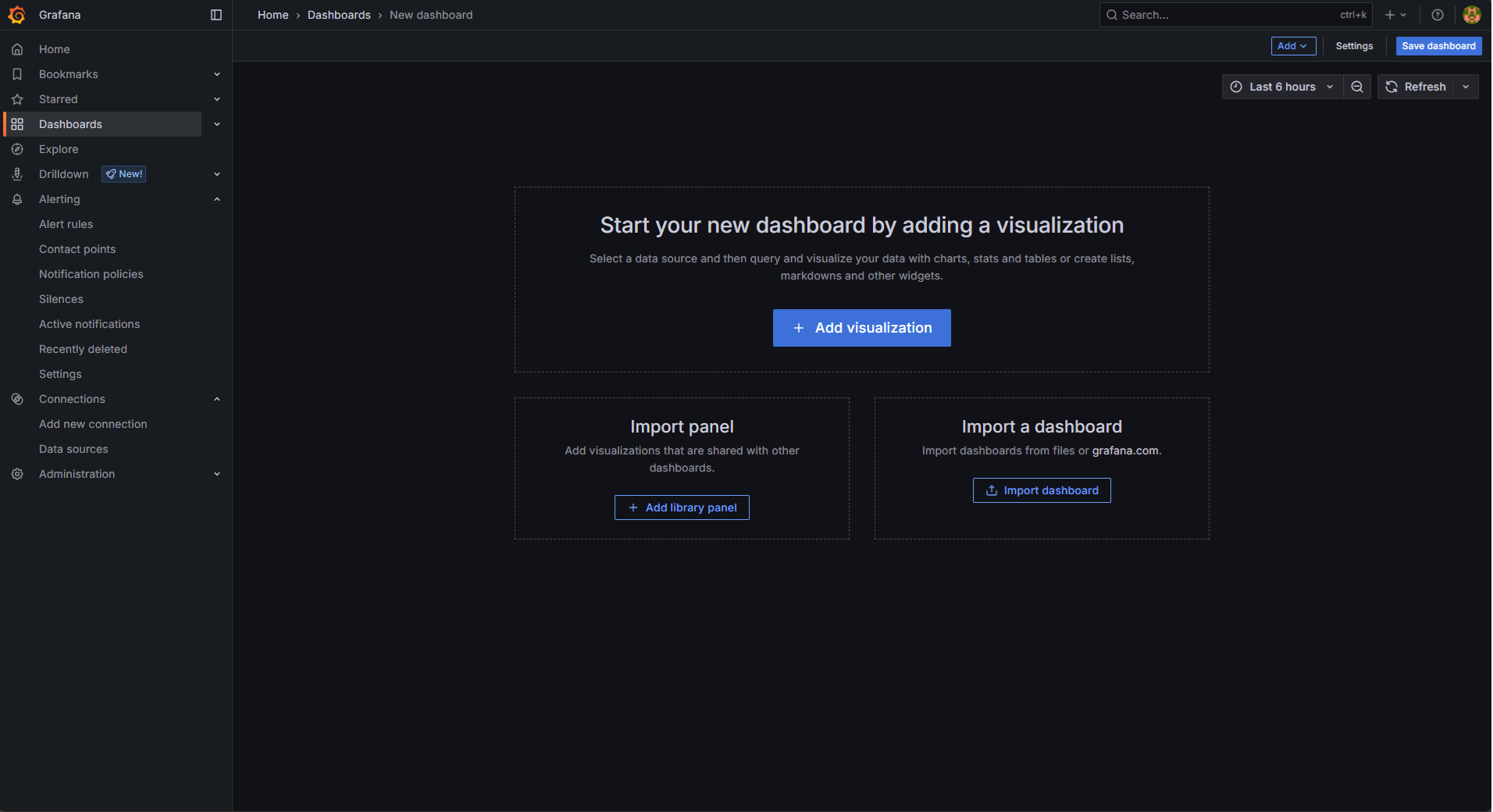The height and width of the screenshot is (812, 1493).
Task: Open the Add dropdown in toolbar
Action: click(x=1293, y=46)
